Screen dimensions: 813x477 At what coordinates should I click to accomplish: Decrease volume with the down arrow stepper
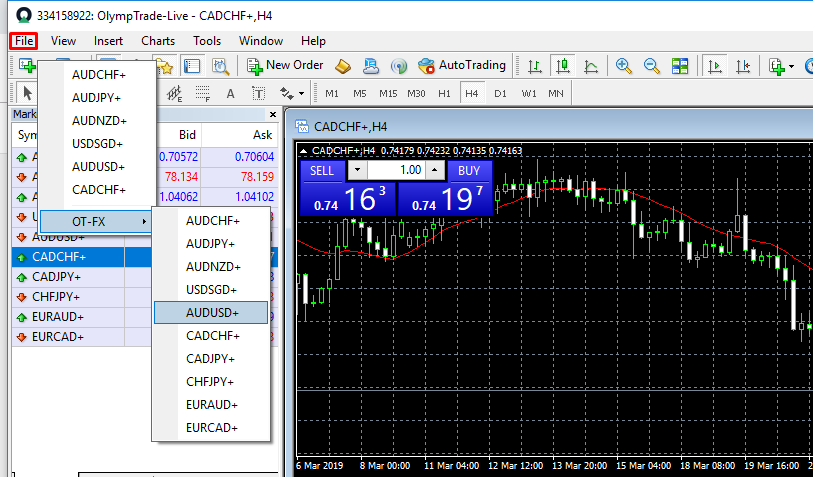357,170
